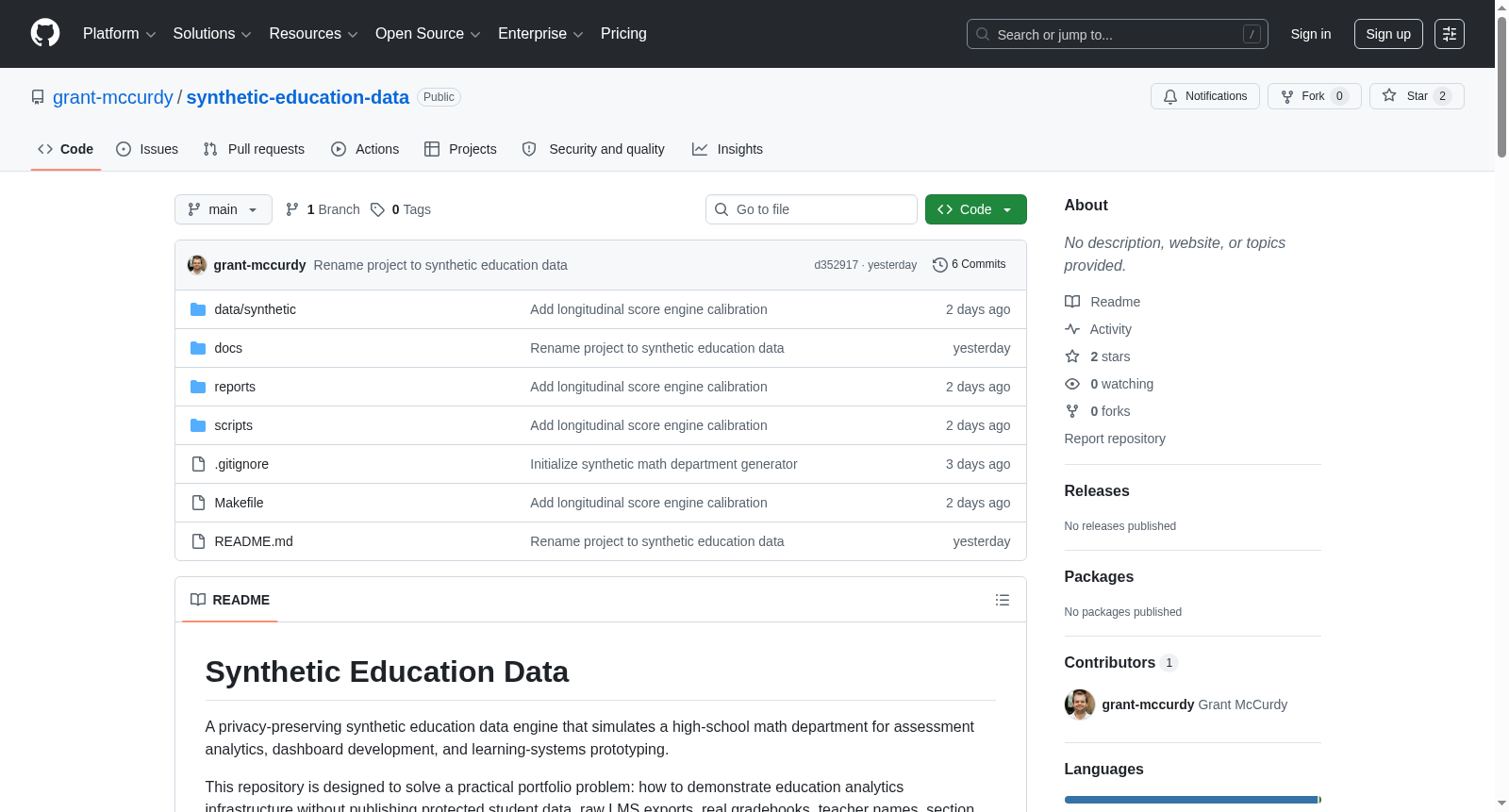Viewport: 1509px width, 812px height.
Task: Click the Issues circle icon
Action: 124,149
